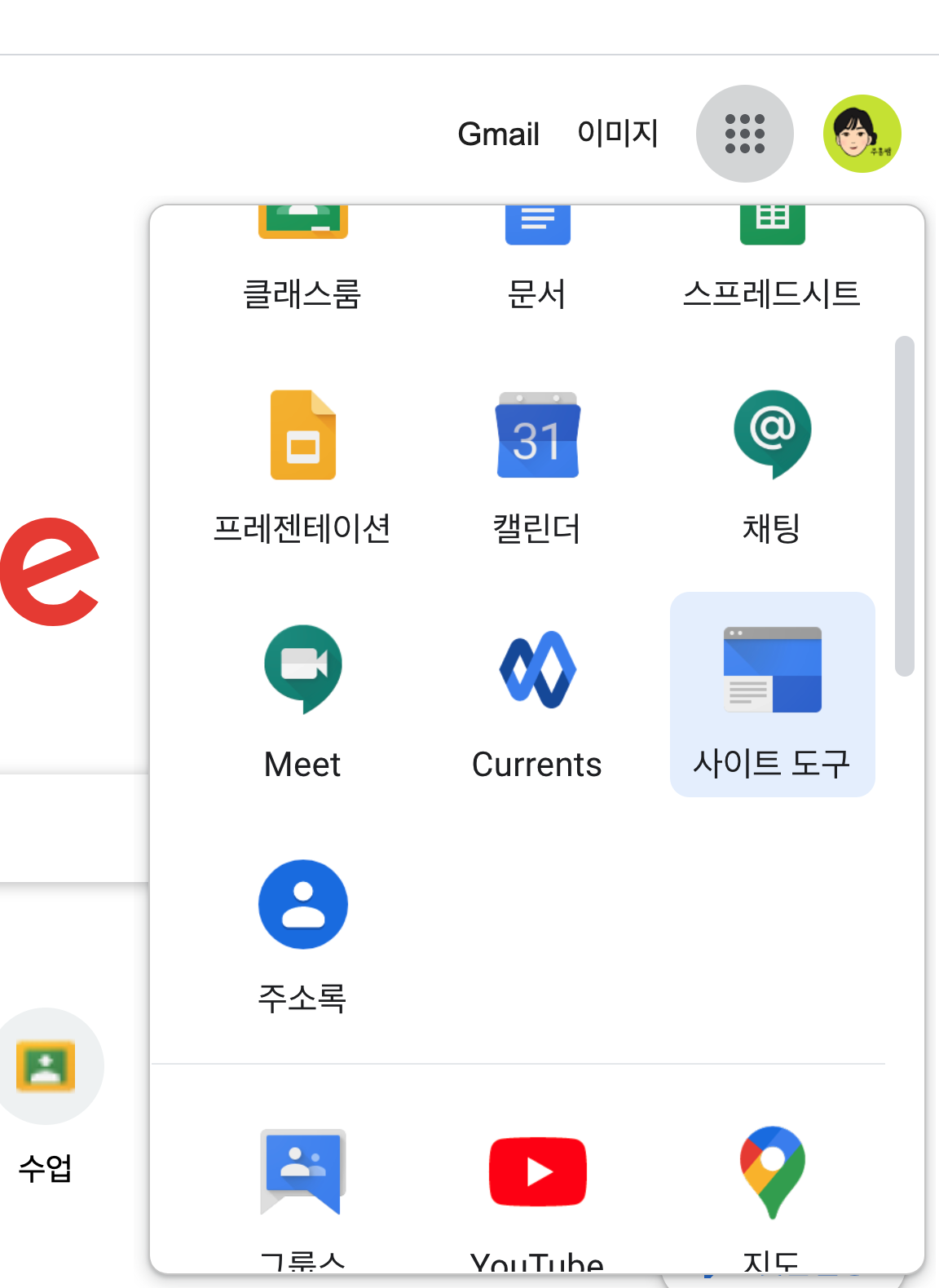Open the Google apps grid launcher
Viewport: 939px width, 1288px height.
point(744,134)
